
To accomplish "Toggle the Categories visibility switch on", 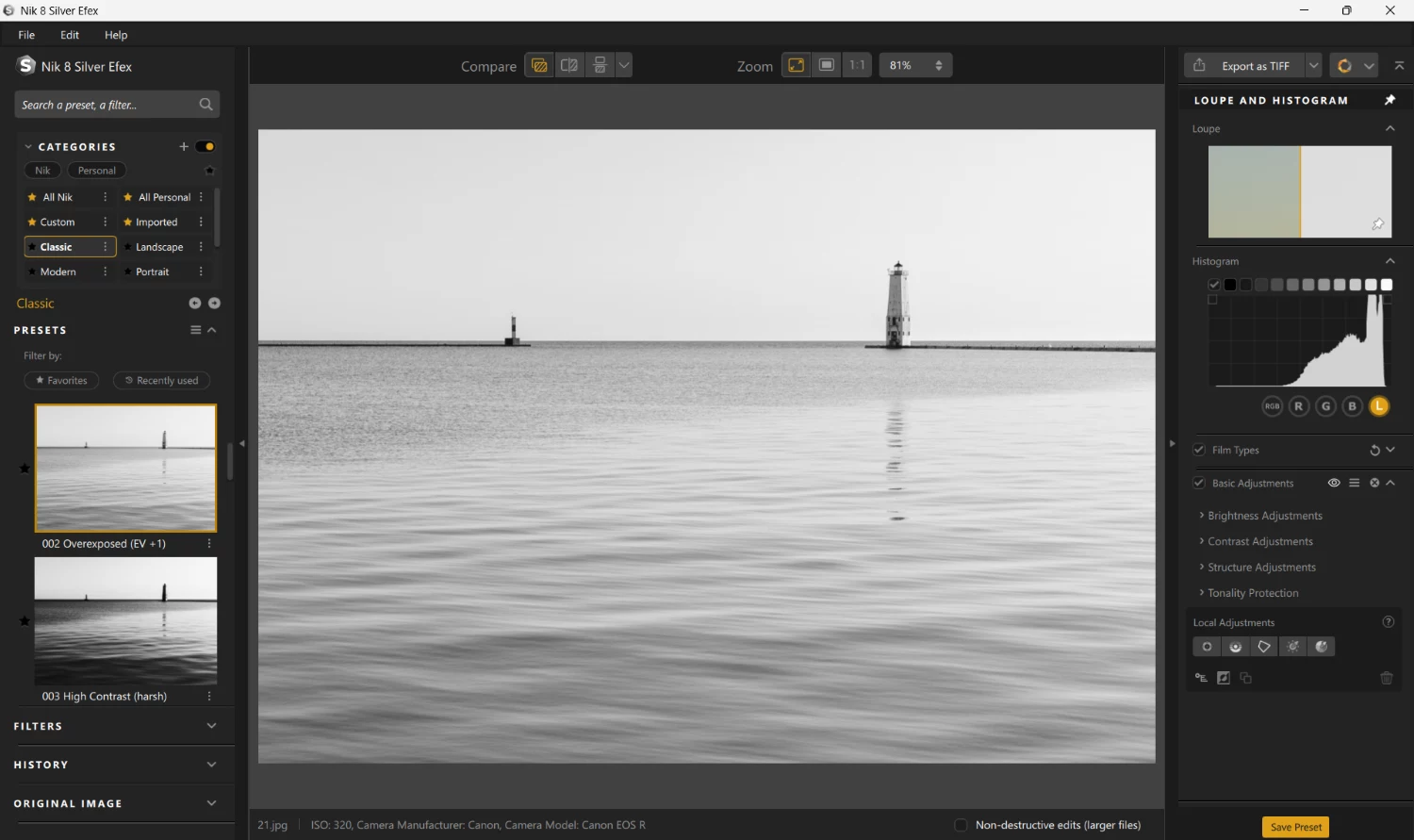I will pyautogui.click(x=204, y=146).
